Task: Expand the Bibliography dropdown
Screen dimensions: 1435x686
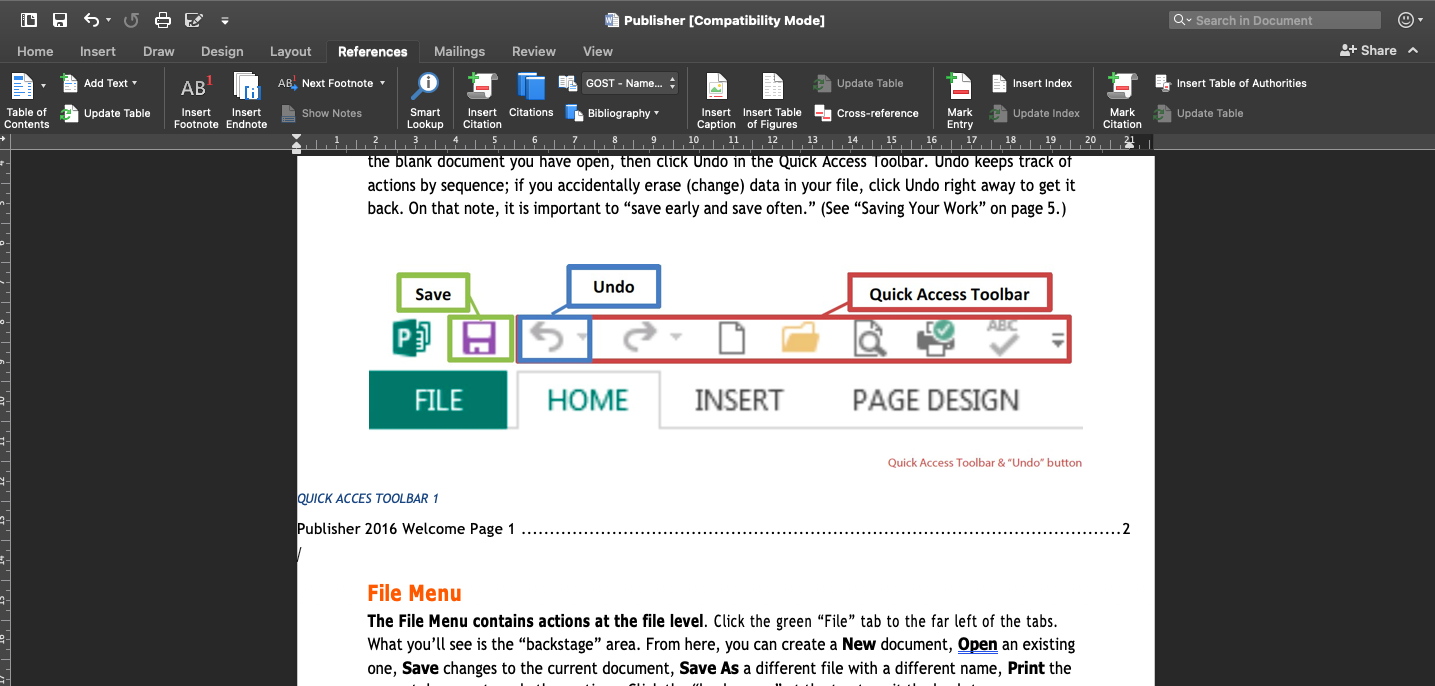Action: [657, 113]
